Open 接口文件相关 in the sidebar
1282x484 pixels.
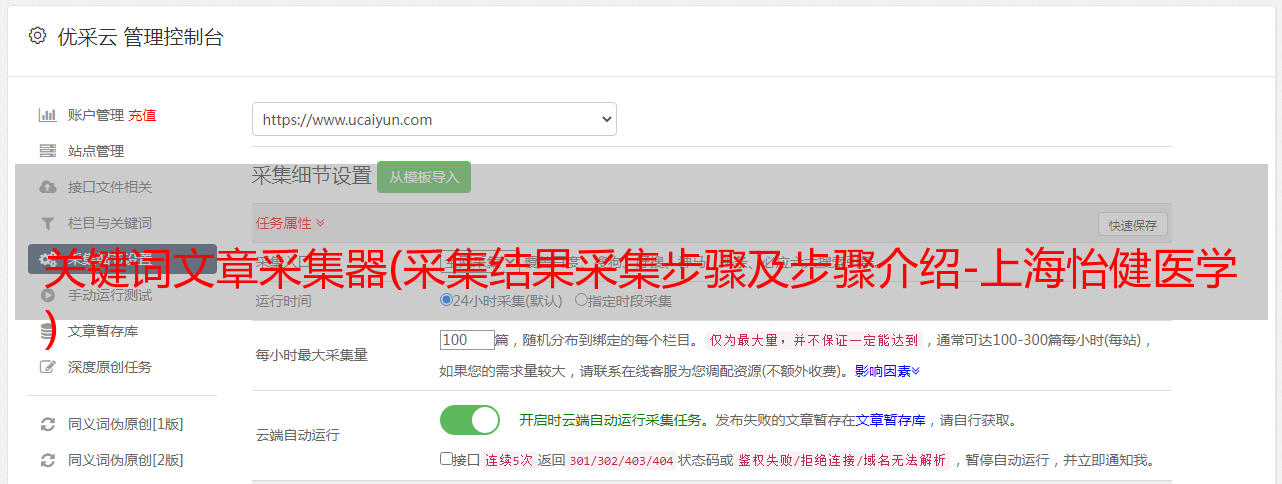click(110, 187)
